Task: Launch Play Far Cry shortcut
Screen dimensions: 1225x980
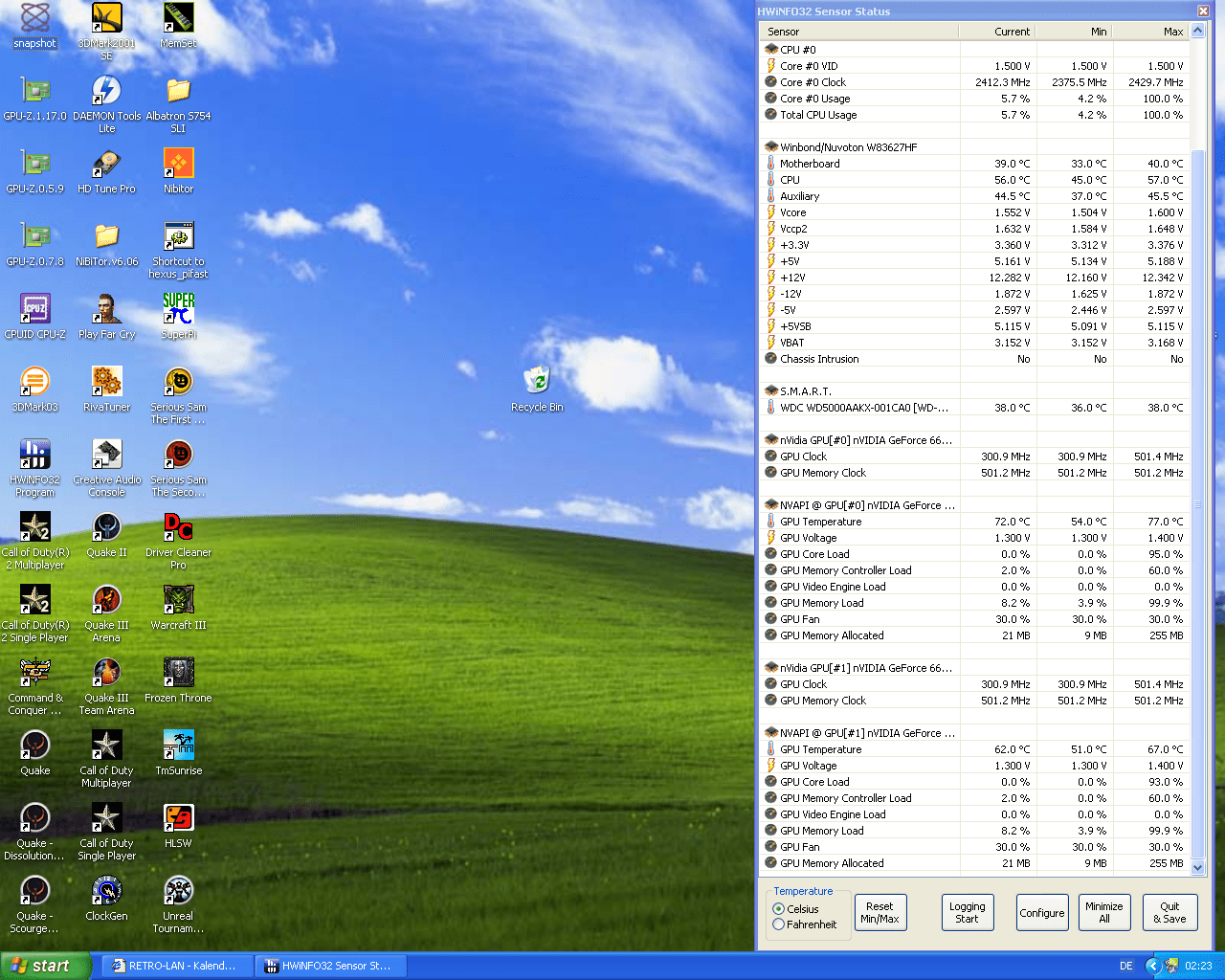Action: [x=106, y=317]
